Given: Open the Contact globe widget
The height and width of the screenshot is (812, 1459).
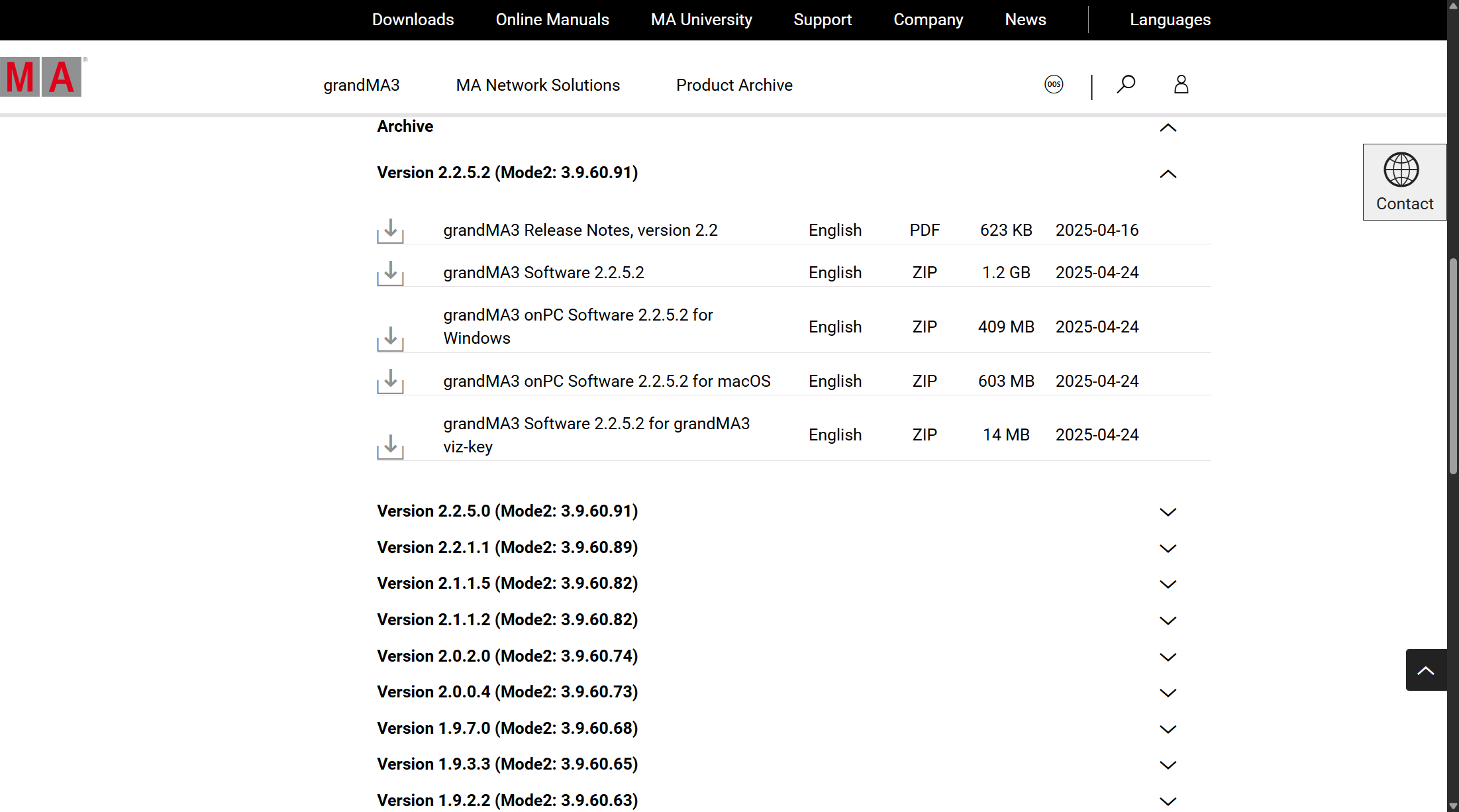Looking at the screenshot, I should (1404, 182).
